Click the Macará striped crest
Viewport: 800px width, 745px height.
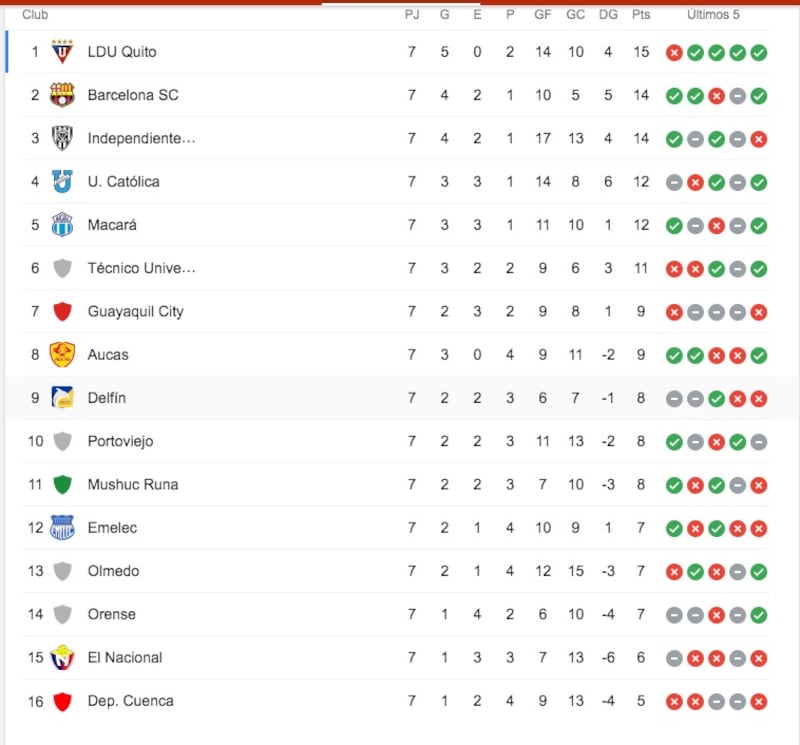click(x=62, y=225)
